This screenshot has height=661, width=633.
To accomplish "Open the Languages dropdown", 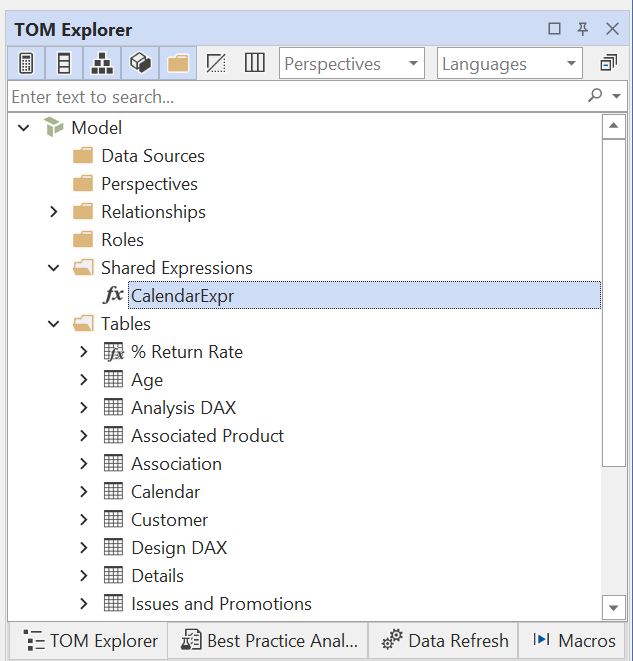I will (x=511, y=63).
